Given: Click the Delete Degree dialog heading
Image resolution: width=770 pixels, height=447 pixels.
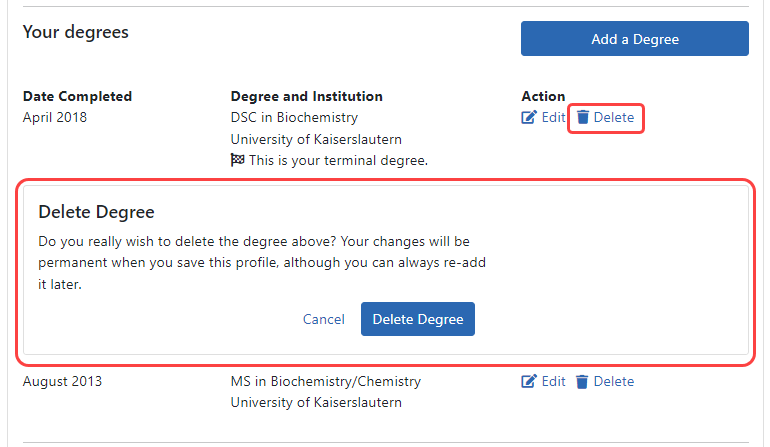Looking at the screenshot, I should [x=96, y=212].
